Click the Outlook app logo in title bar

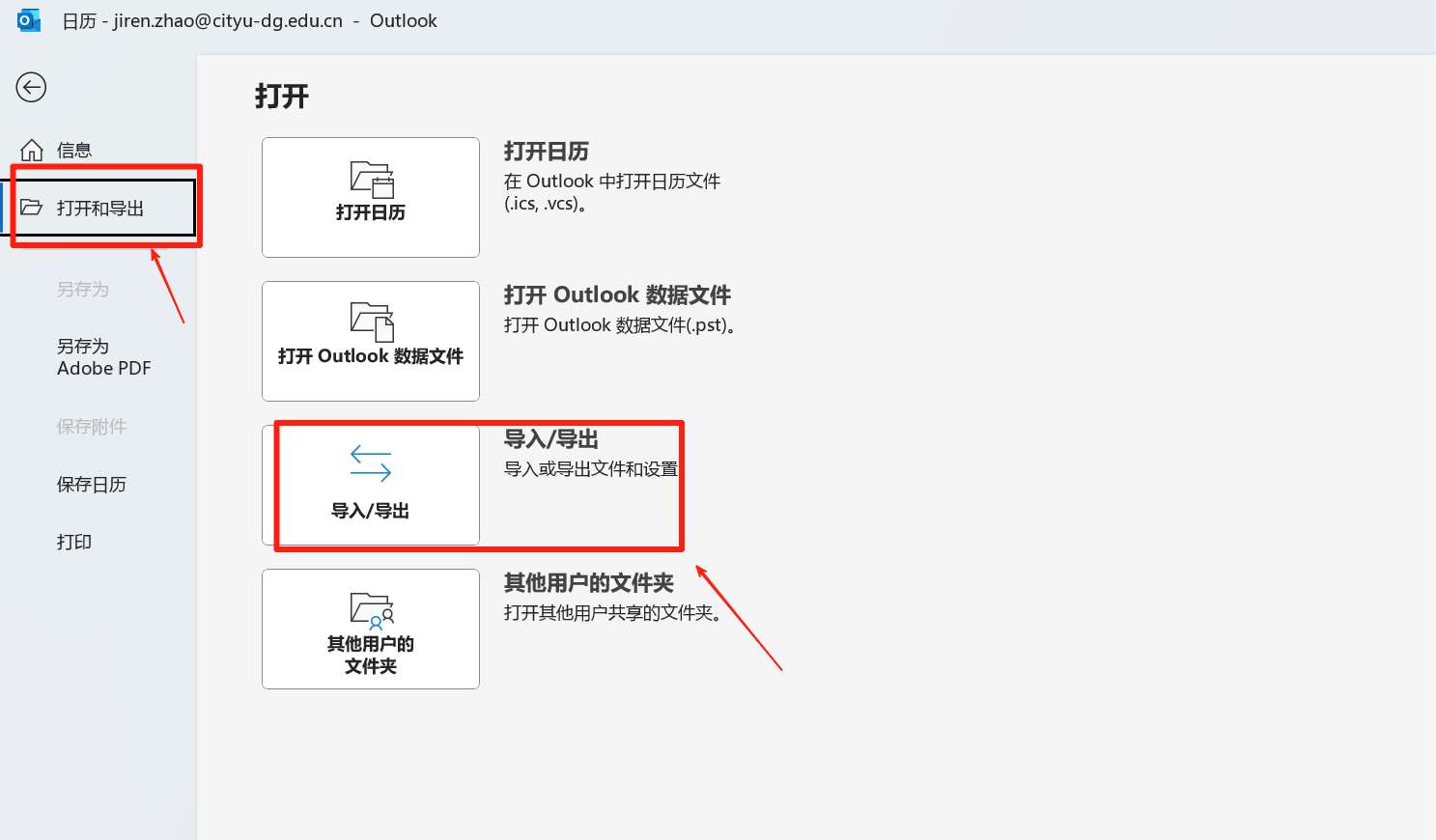tap(29, 20)
